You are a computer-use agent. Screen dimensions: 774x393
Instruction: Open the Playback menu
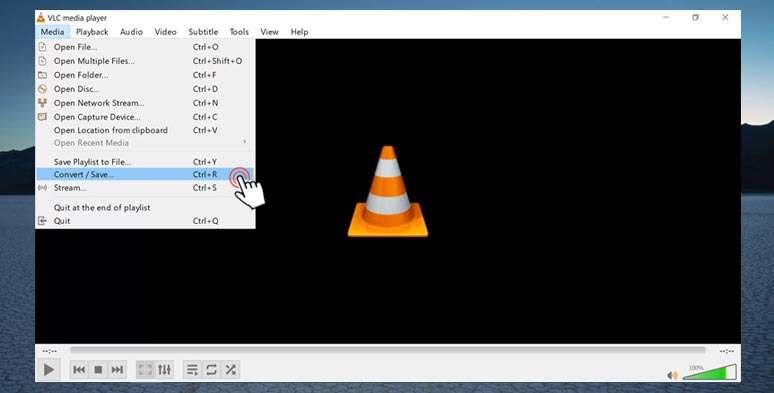(x=92, y=32)
